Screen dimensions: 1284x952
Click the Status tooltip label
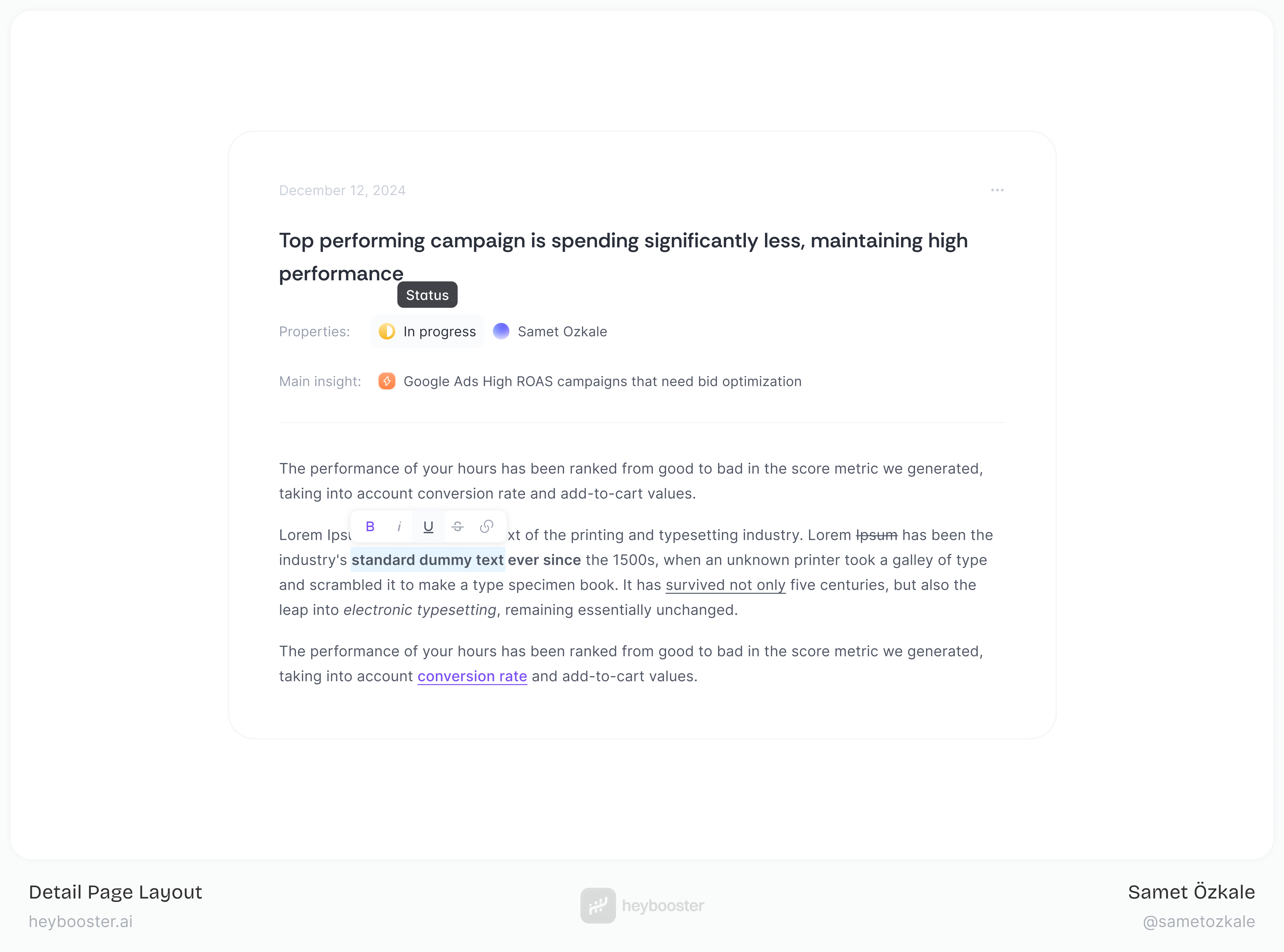427,294
